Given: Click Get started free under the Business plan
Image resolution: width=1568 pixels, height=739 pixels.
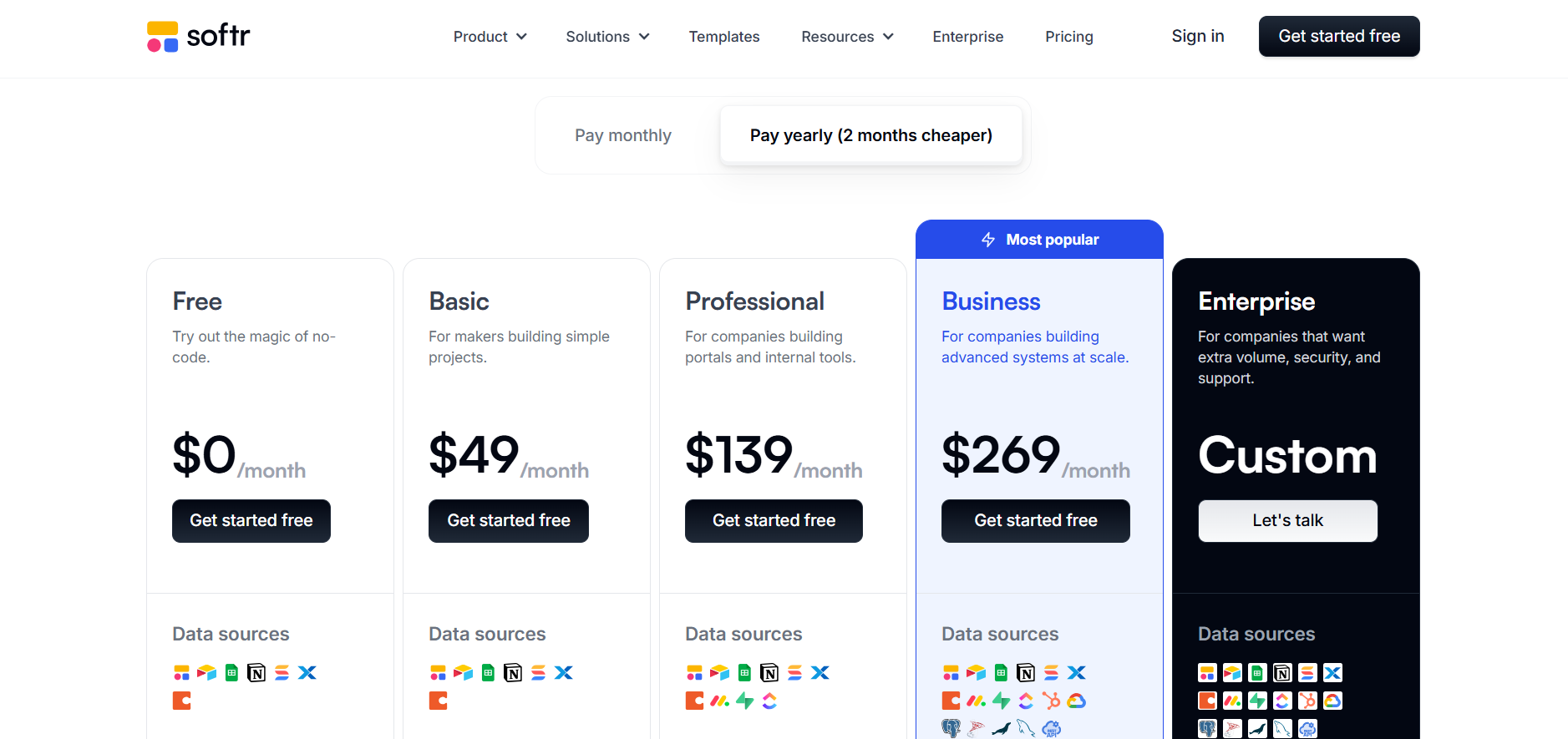Looking at the screenshot, I should click(x=1036, y=521).
